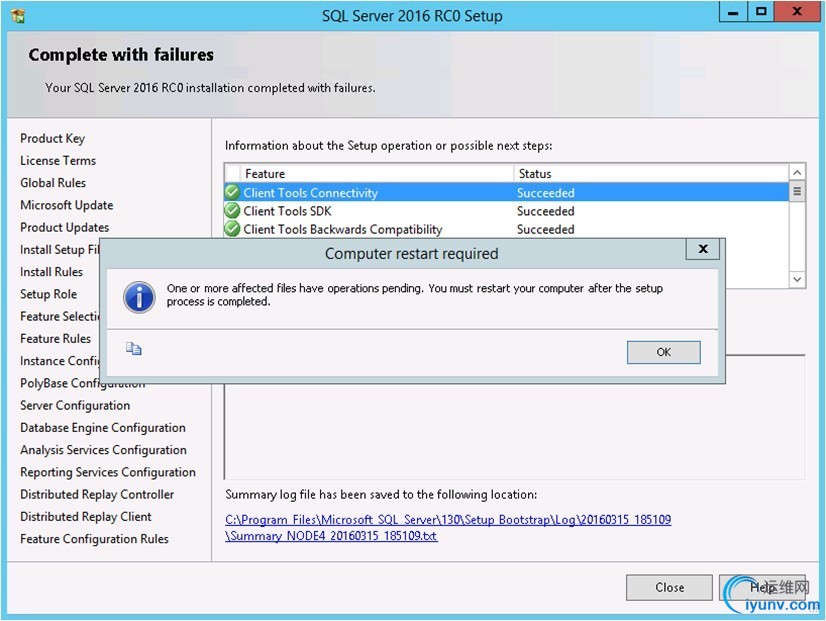Maximize the SQL Server 2016 RC0 Setup window
Viewport: 826px width, 621px height.
(761, 12)
